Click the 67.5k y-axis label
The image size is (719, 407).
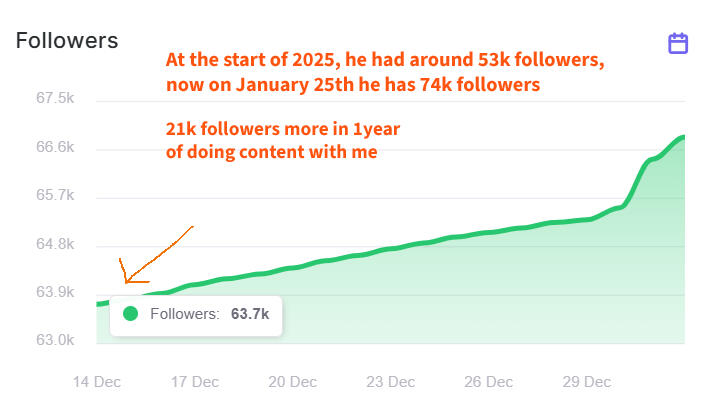54,99
